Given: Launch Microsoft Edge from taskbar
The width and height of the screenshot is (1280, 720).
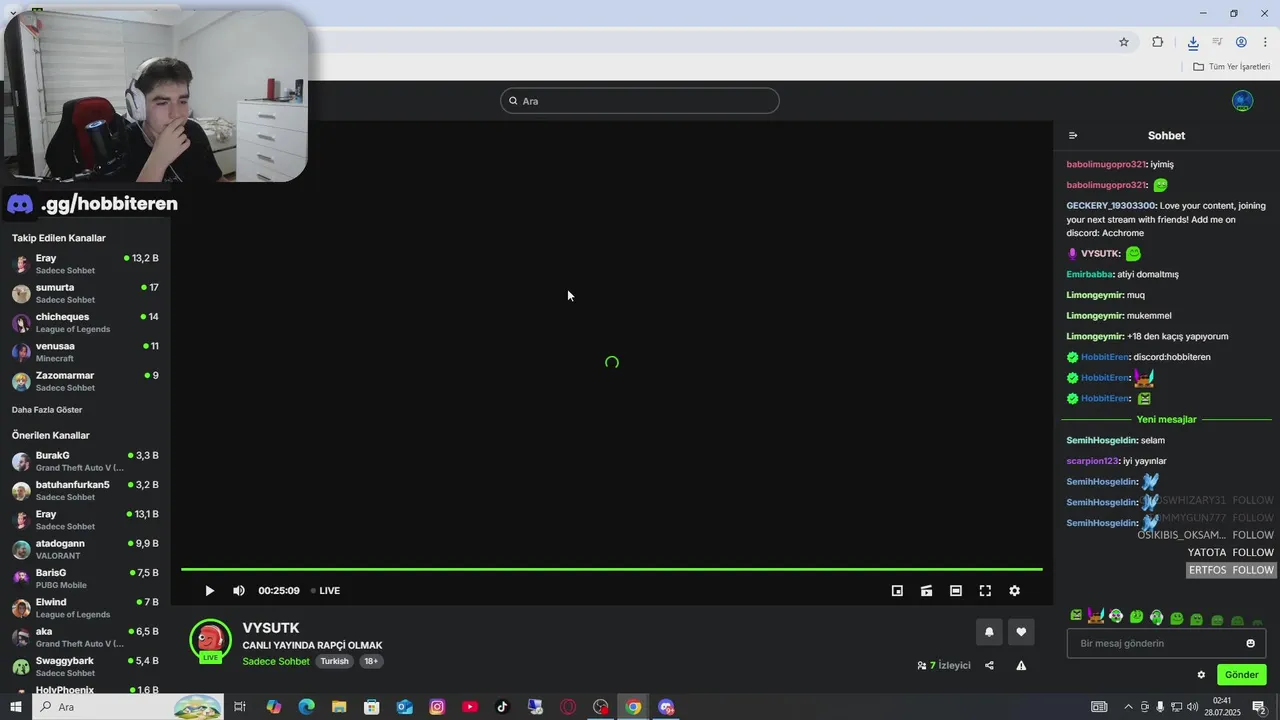Looking at the screenshot, I should point(306,707).
